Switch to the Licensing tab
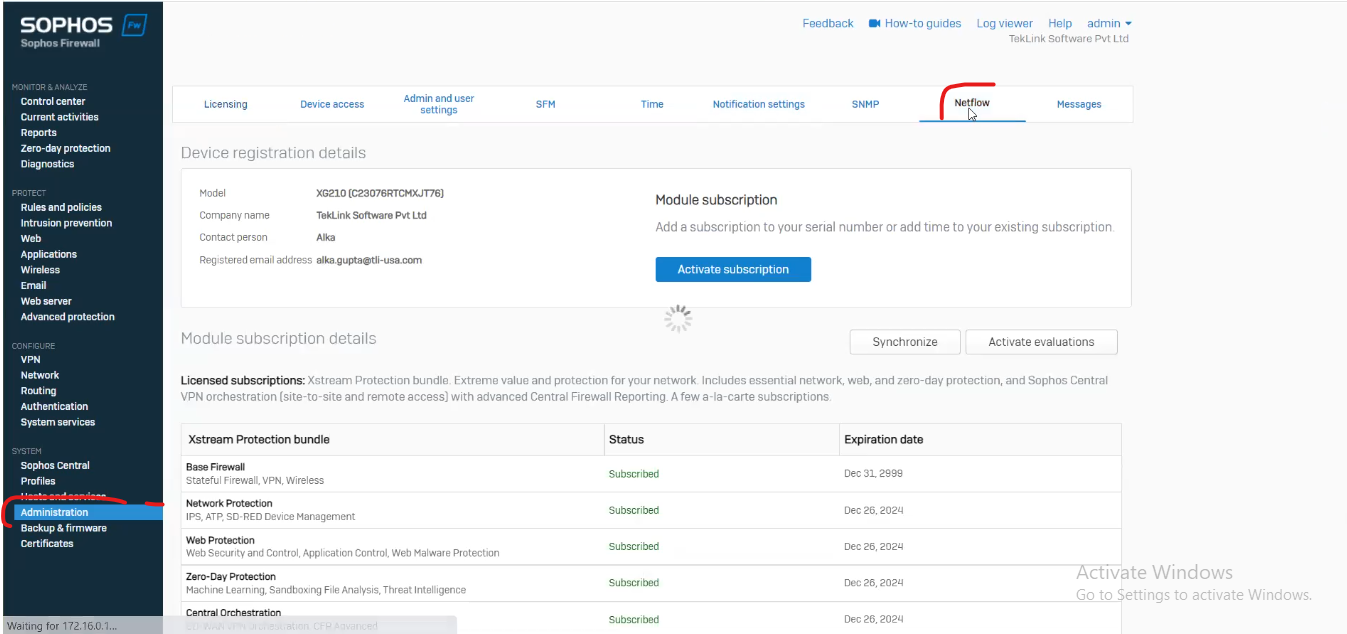 point(225,103)
